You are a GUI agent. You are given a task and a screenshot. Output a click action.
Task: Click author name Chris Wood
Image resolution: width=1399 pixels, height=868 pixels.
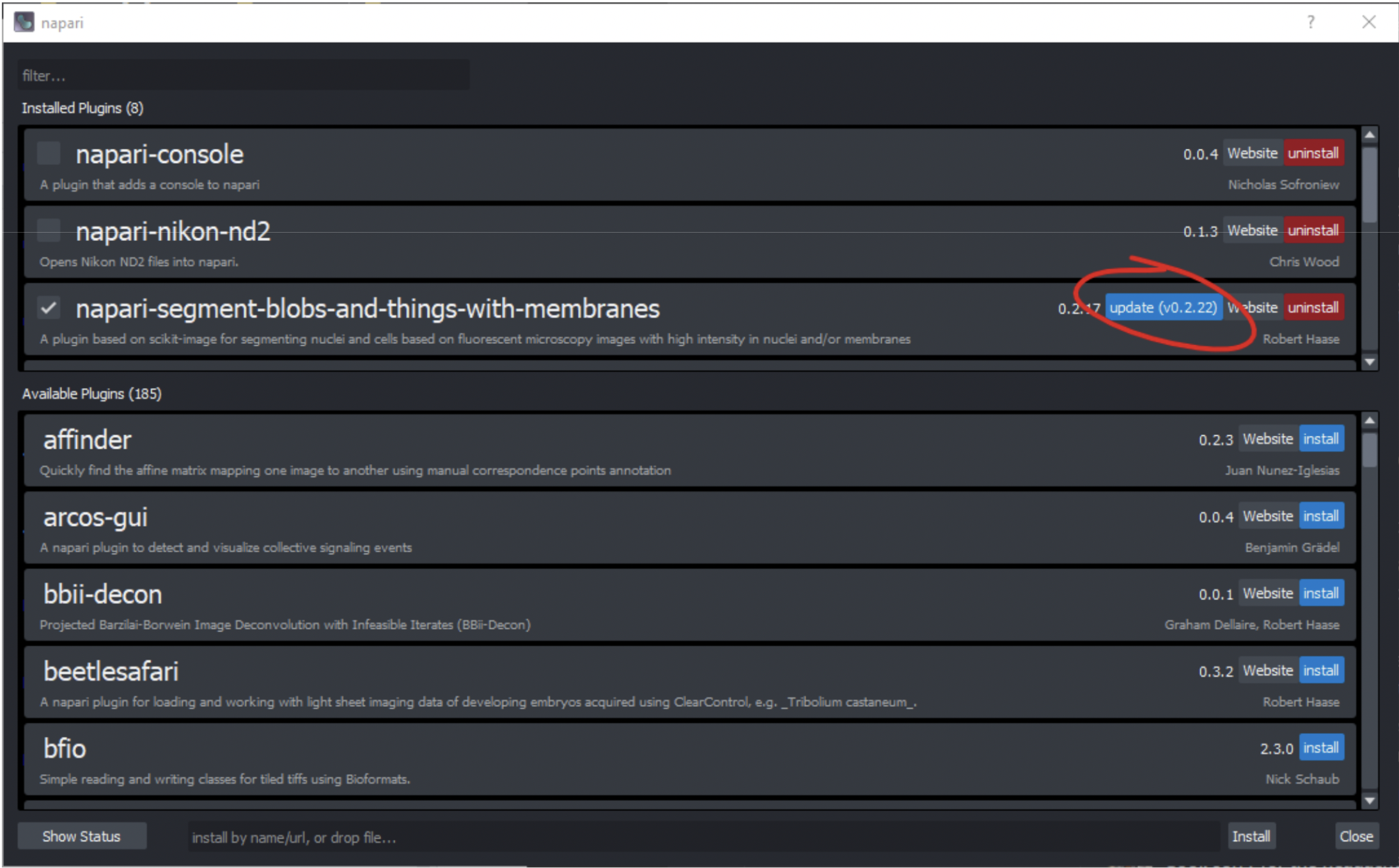point(1304,262)
